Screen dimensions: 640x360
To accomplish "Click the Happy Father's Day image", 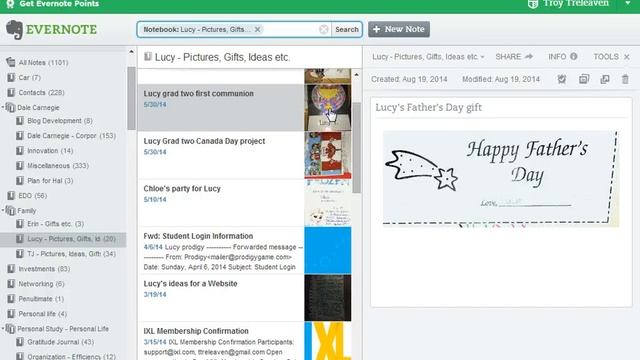I will pos(501,179).
